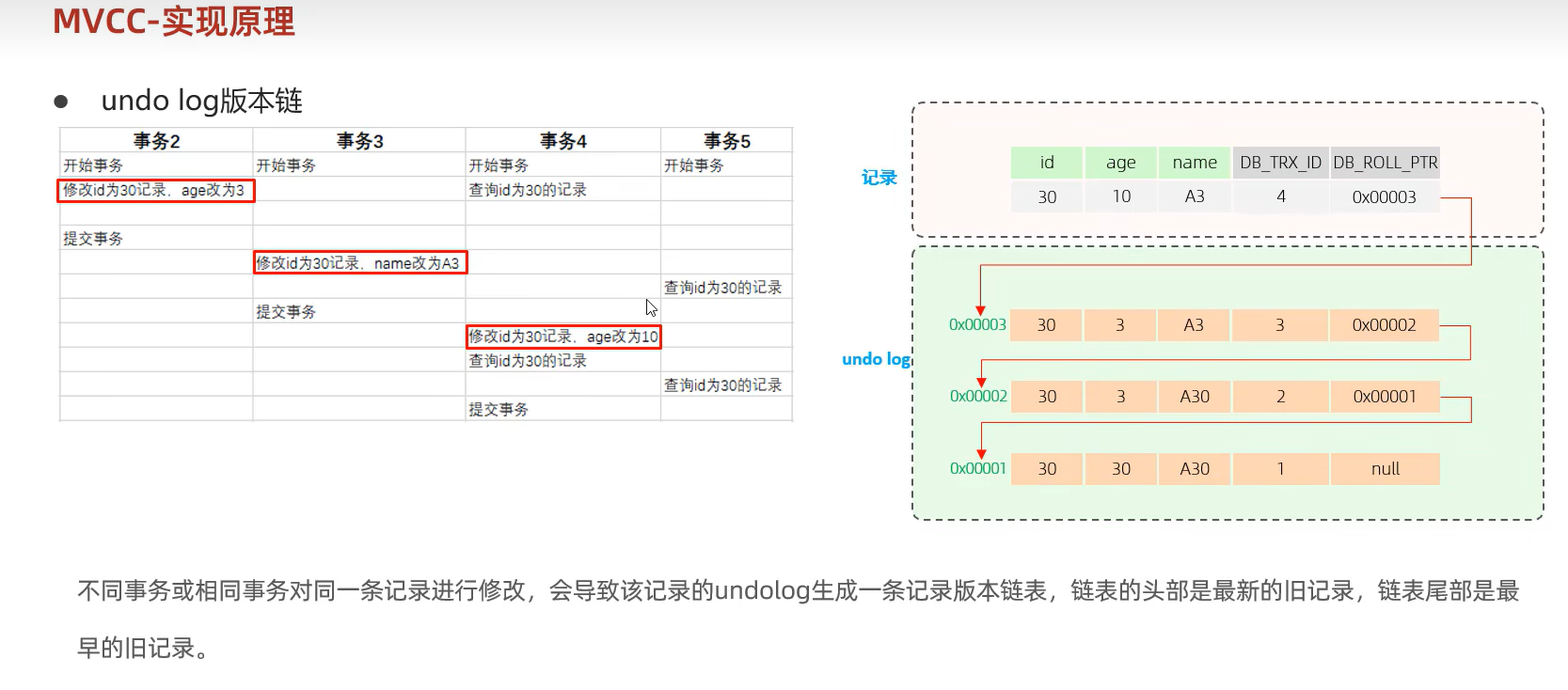This screenshot has width=1568, height=690.
Task: Click the cell "修改id为30记录, name改为A3"
Action: [x=360, y=263]
